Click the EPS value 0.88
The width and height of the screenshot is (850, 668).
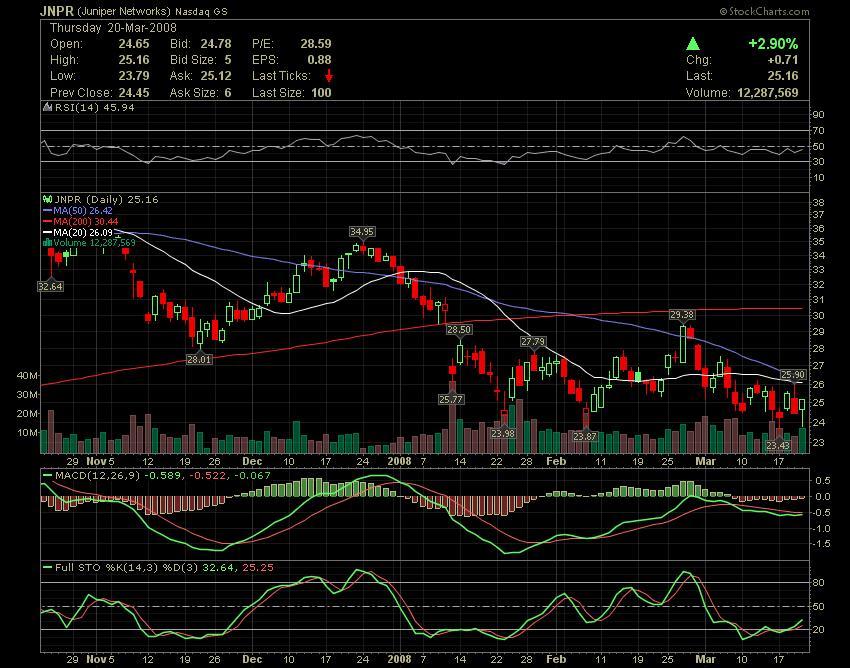pos(319,60)
